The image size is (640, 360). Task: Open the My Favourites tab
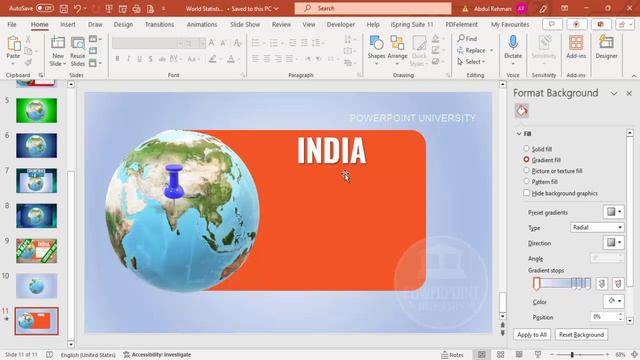pos(510,24)
